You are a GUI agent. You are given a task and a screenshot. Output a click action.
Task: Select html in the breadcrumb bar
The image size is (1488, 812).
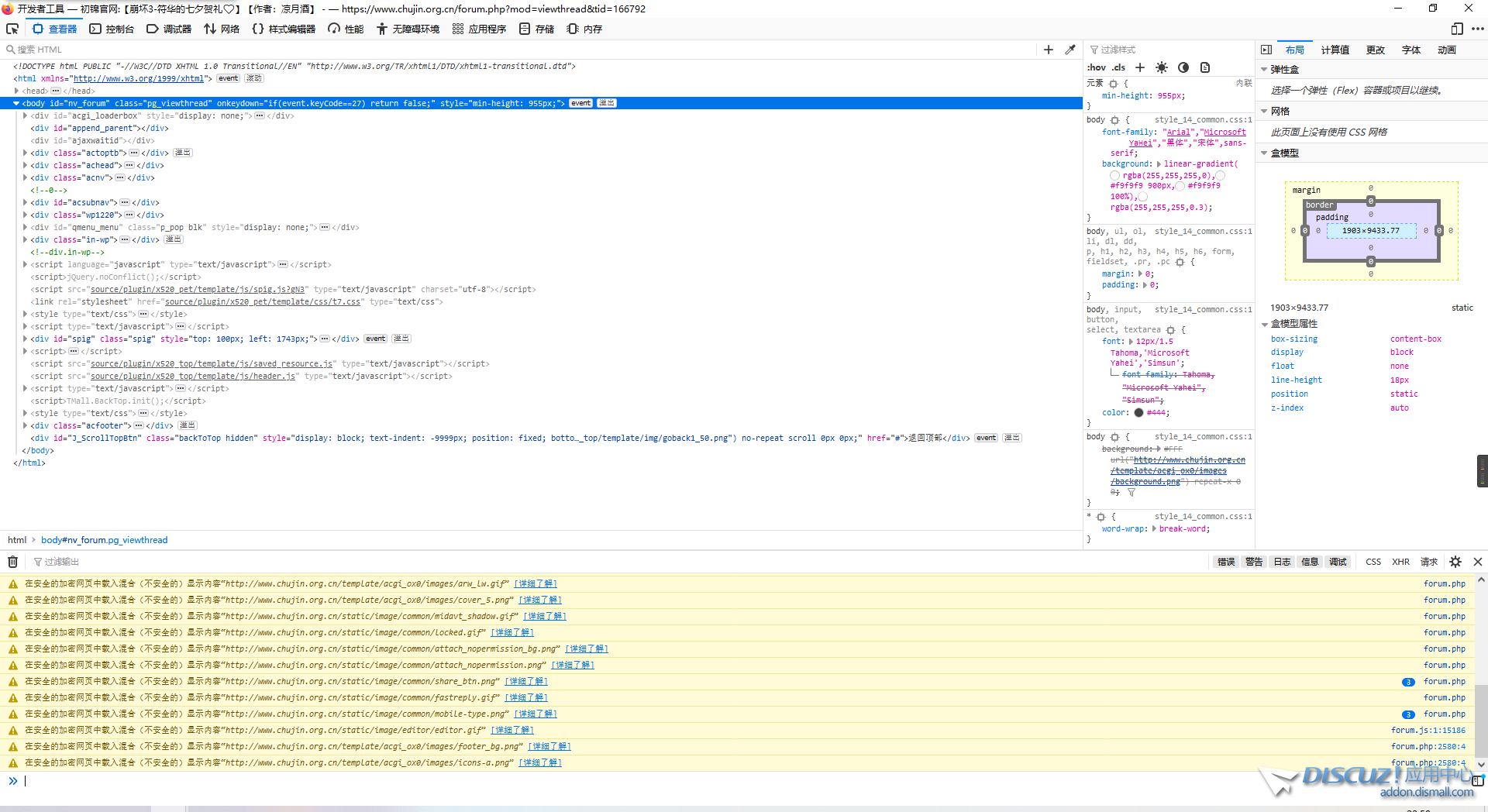click(x=17, y=540)
